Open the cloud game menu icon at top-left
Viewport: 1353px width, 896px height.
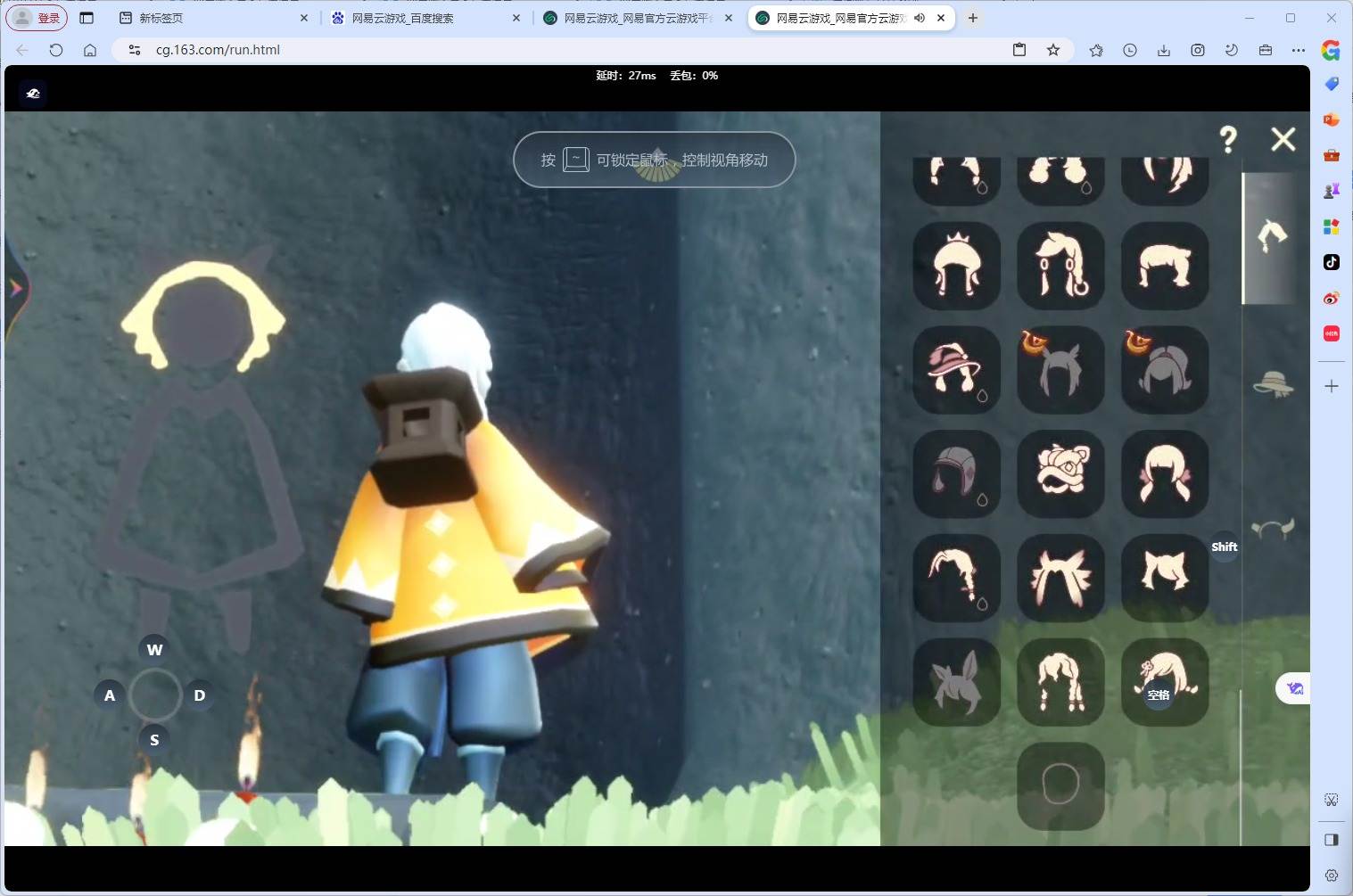[x=33, y=94]
